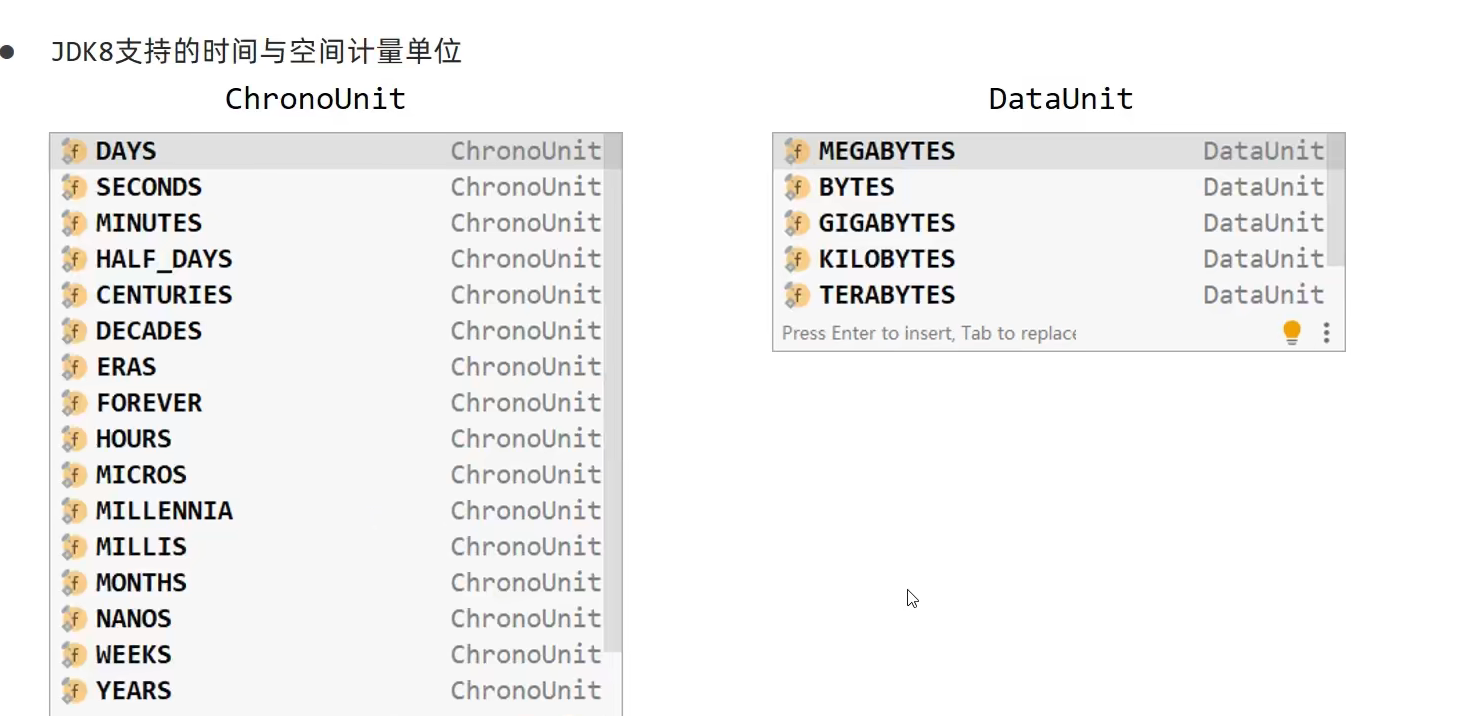Choose the MICROS completion entry
1462x716 pixels.
[x=141, y=475]
